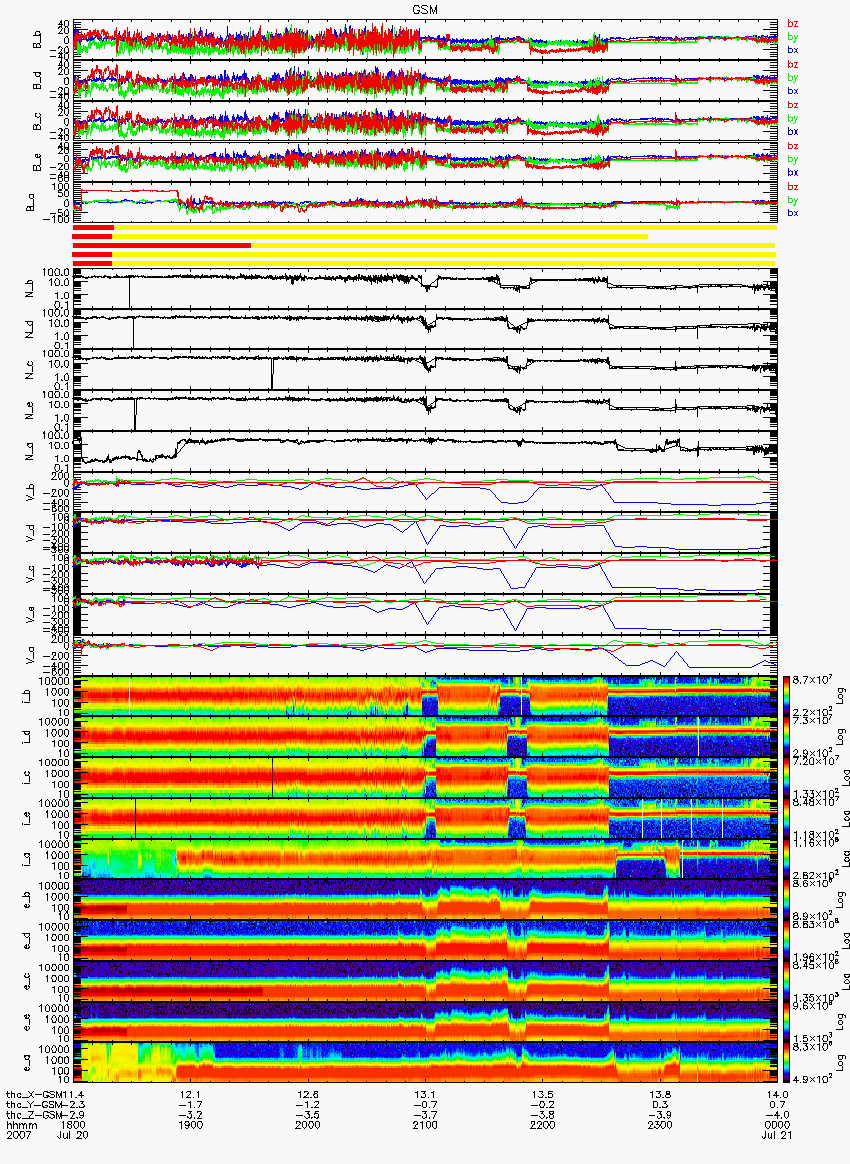Click the B_b panel axis label
This screenshot has width=850, height=1164.
coord(38,40)
